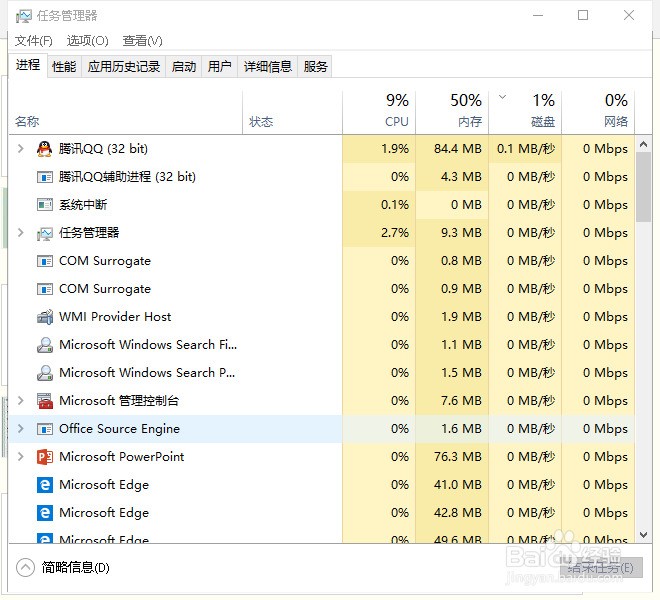Sort by the 名称 column header
This screenshot has width=660, height=600.
tap(125, 112)
